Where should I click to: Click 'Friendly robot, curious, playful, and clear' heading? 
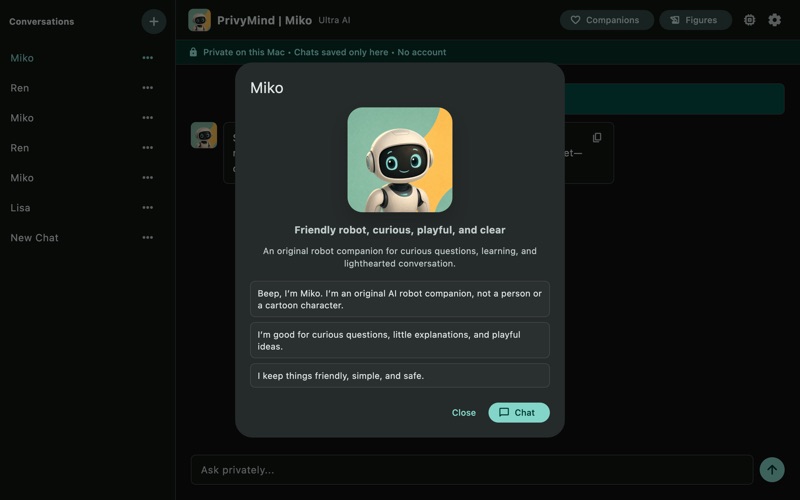point(400,230)
